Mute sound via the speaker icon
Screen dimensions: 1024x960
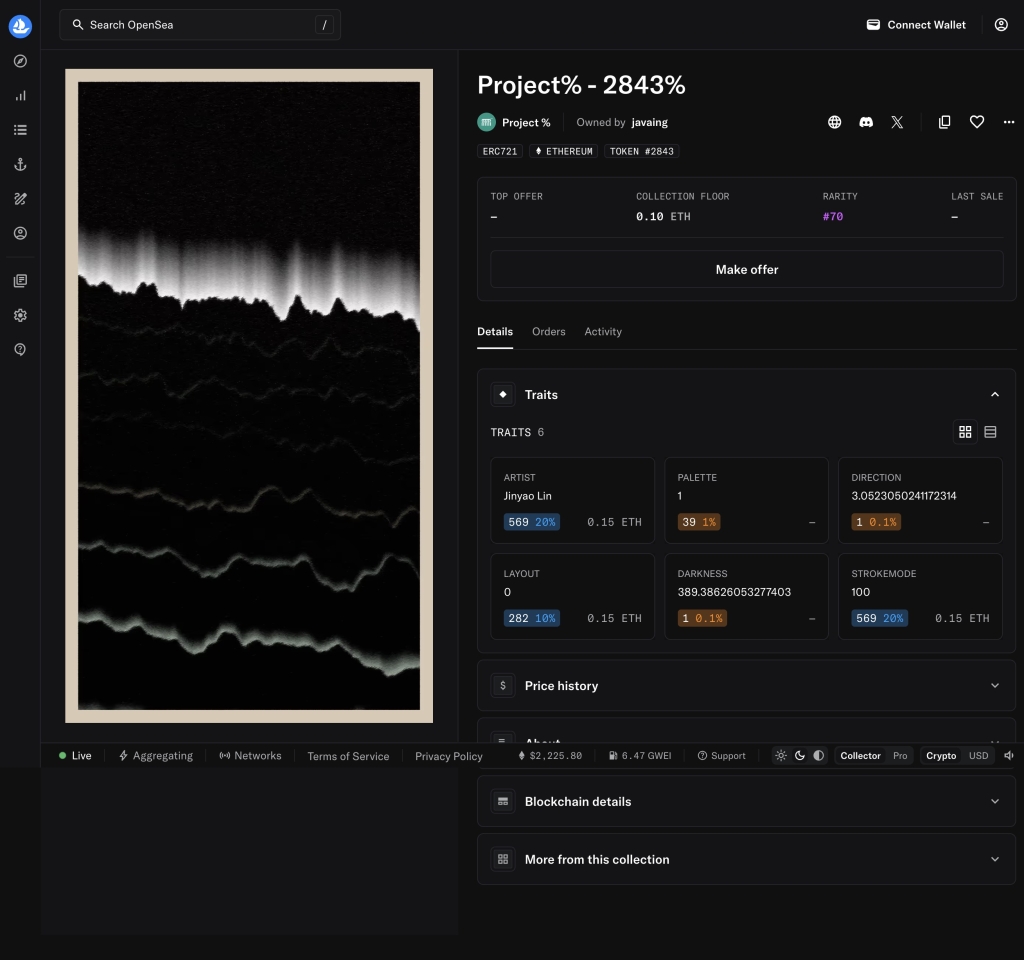click(1009, 756)
